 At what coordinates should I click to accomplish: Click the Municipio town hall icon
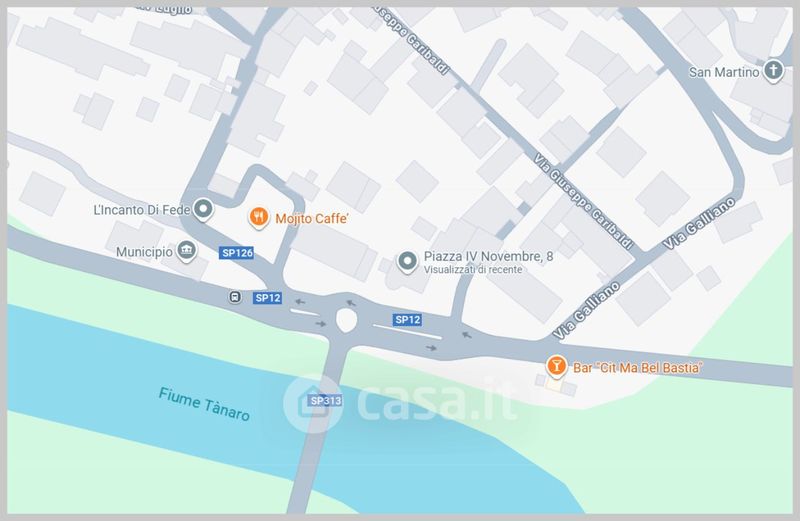(187, 251)
